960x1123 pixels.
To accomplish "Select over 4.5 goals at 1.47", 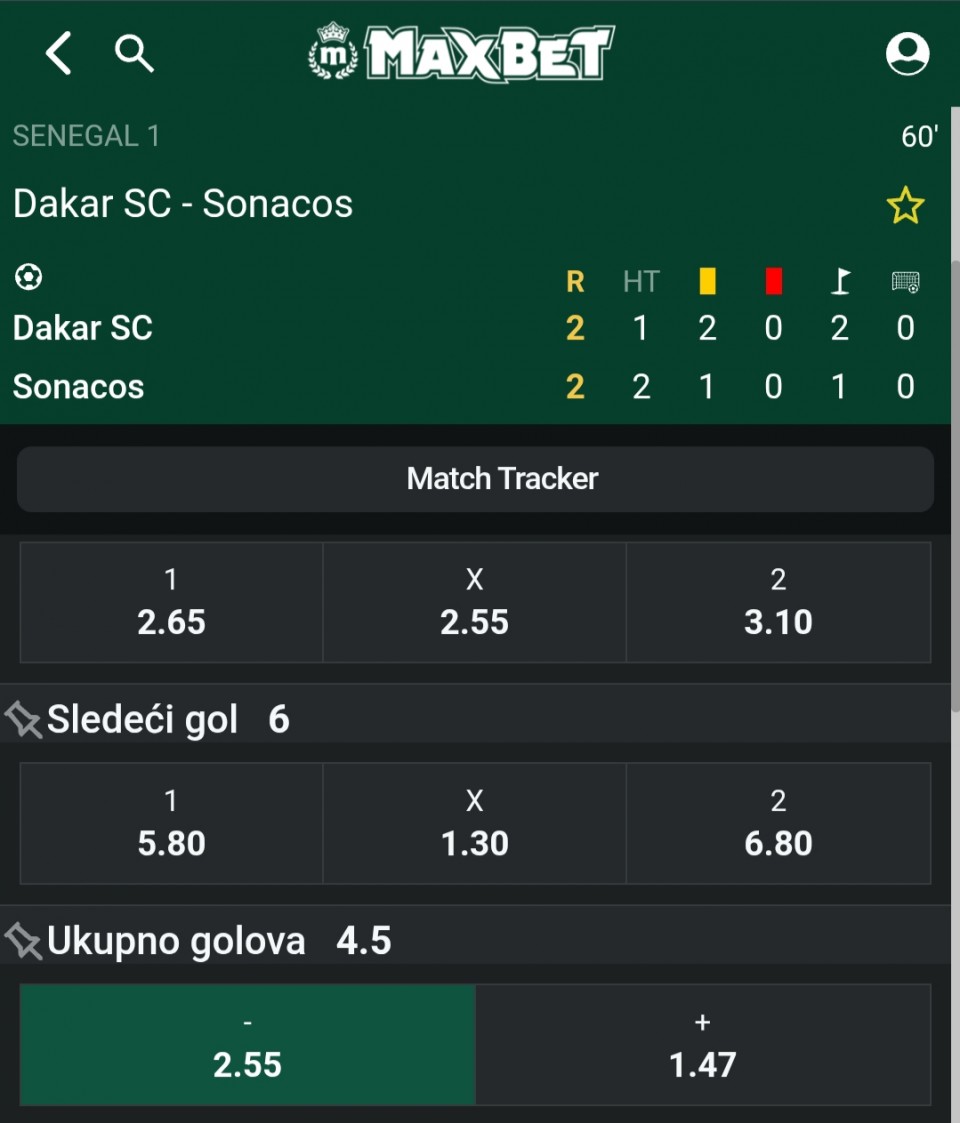I will pos(703,1045).
